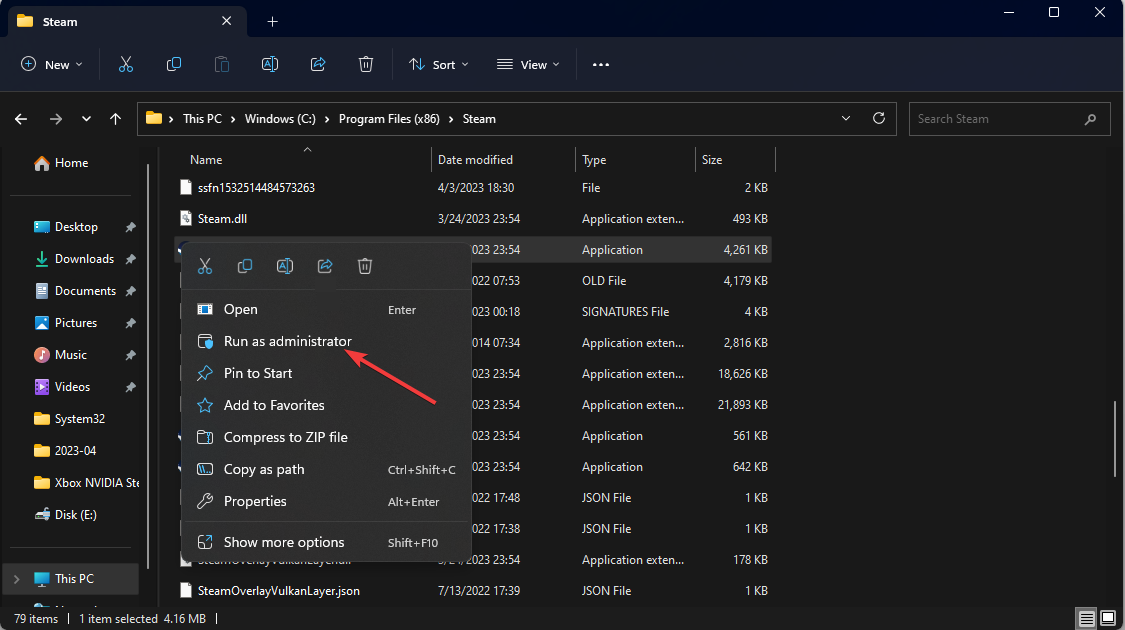
Task: Unpin Desktop from quick access
Action: pos(131,227)
